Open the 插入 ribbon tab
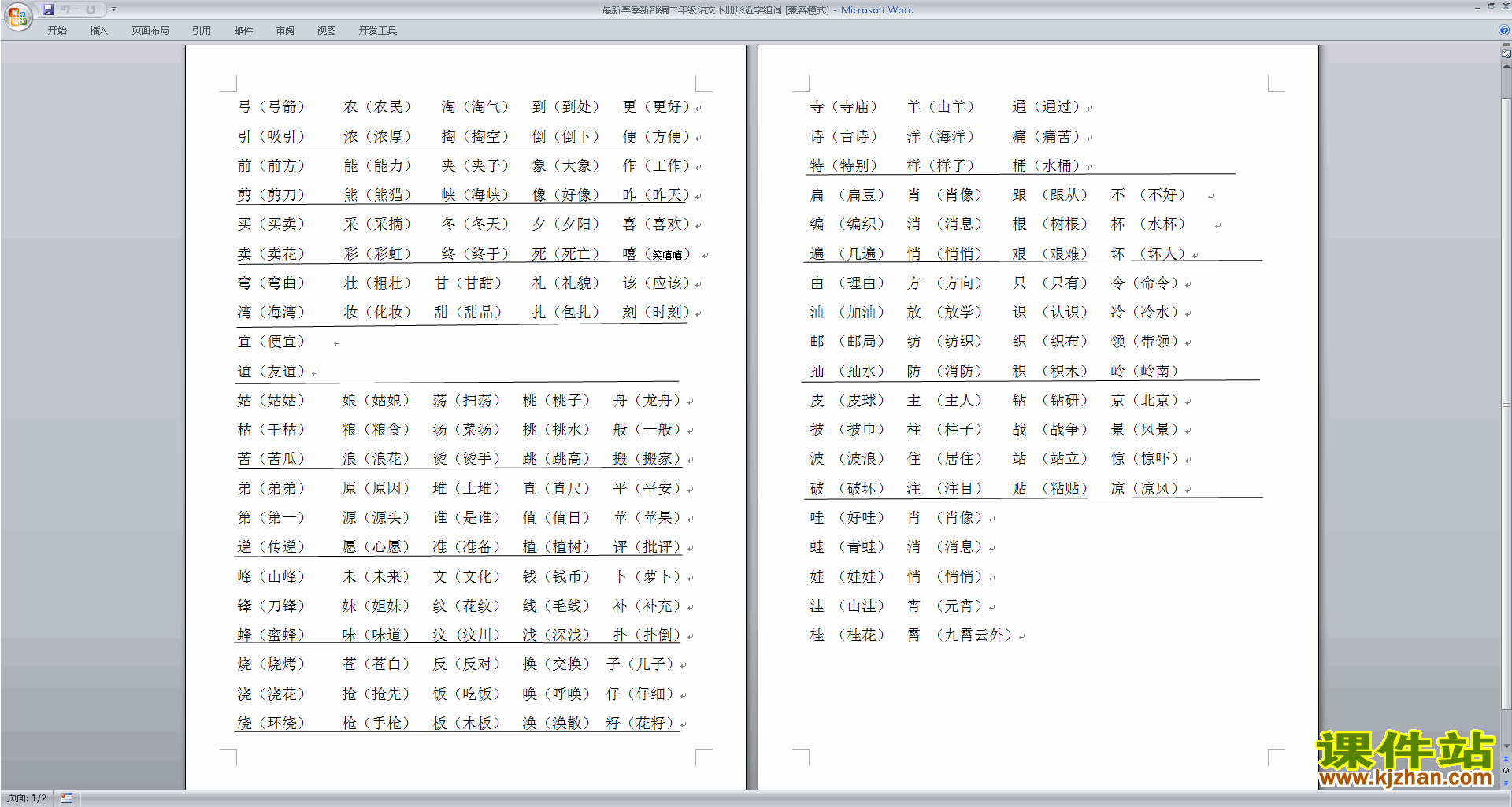Screen dimensions: 1512x807 pos(98,31)
